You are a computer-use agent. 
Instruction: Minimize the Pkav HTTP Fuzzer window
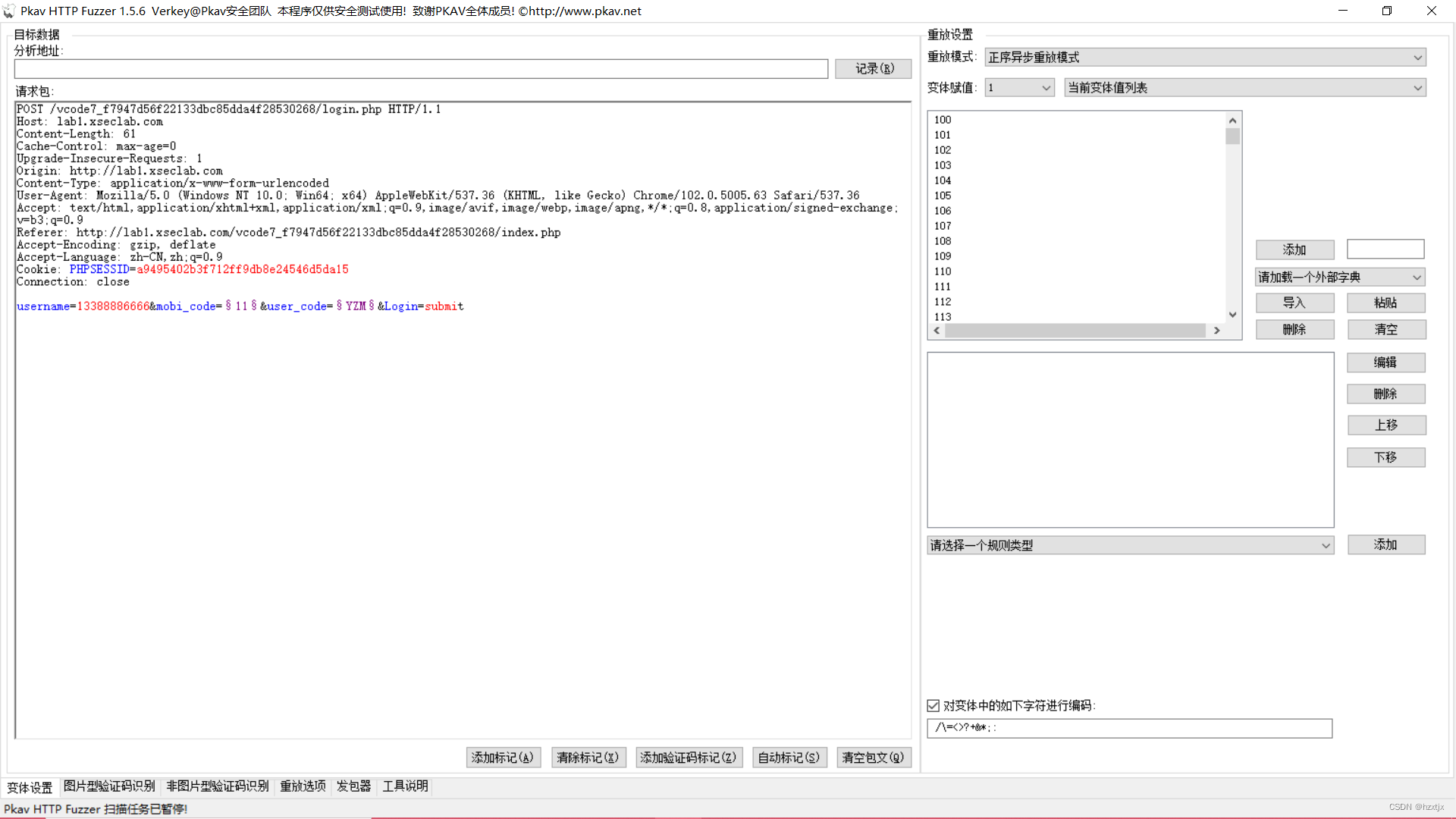(x=1343, y=11)
